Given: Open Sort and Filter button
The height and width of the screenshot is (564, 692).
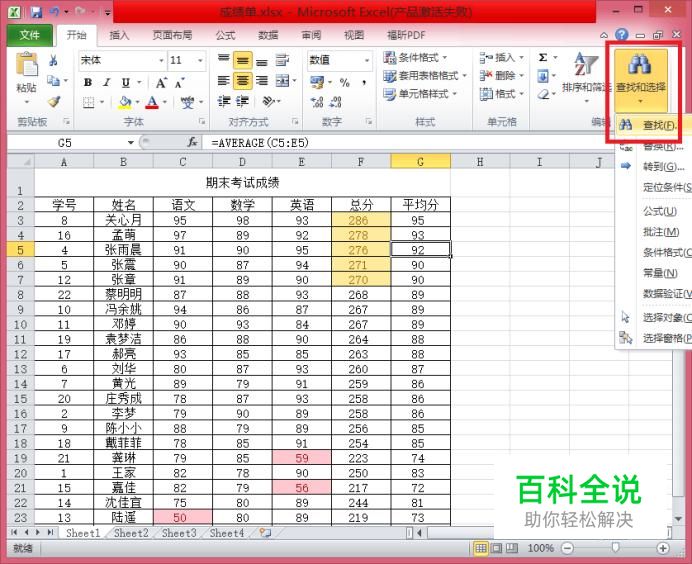Looking at the screenshot, I should coord(587,76).
